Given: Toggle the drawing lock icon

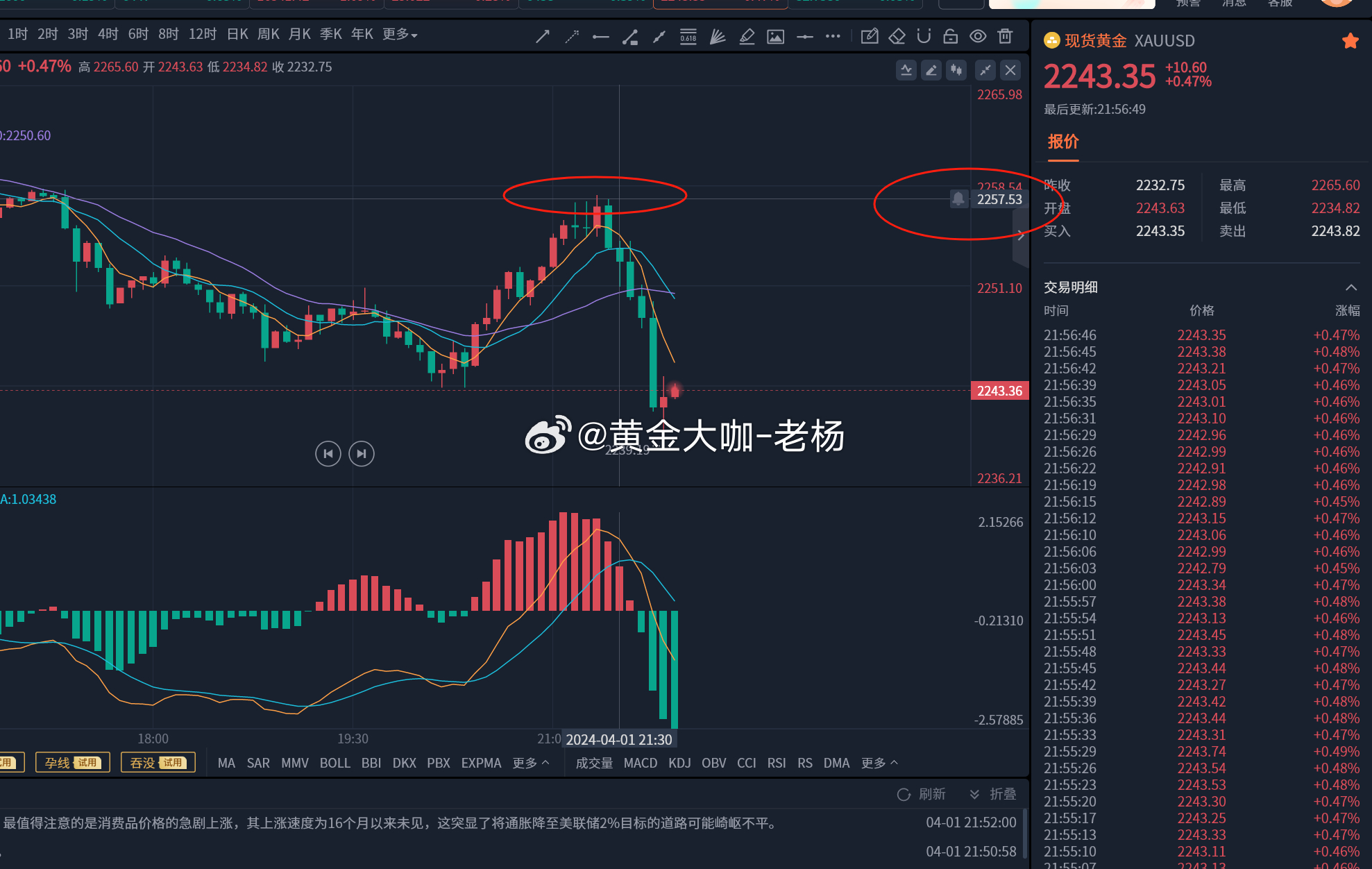Looking at the screenshot, I should [951, 36].
